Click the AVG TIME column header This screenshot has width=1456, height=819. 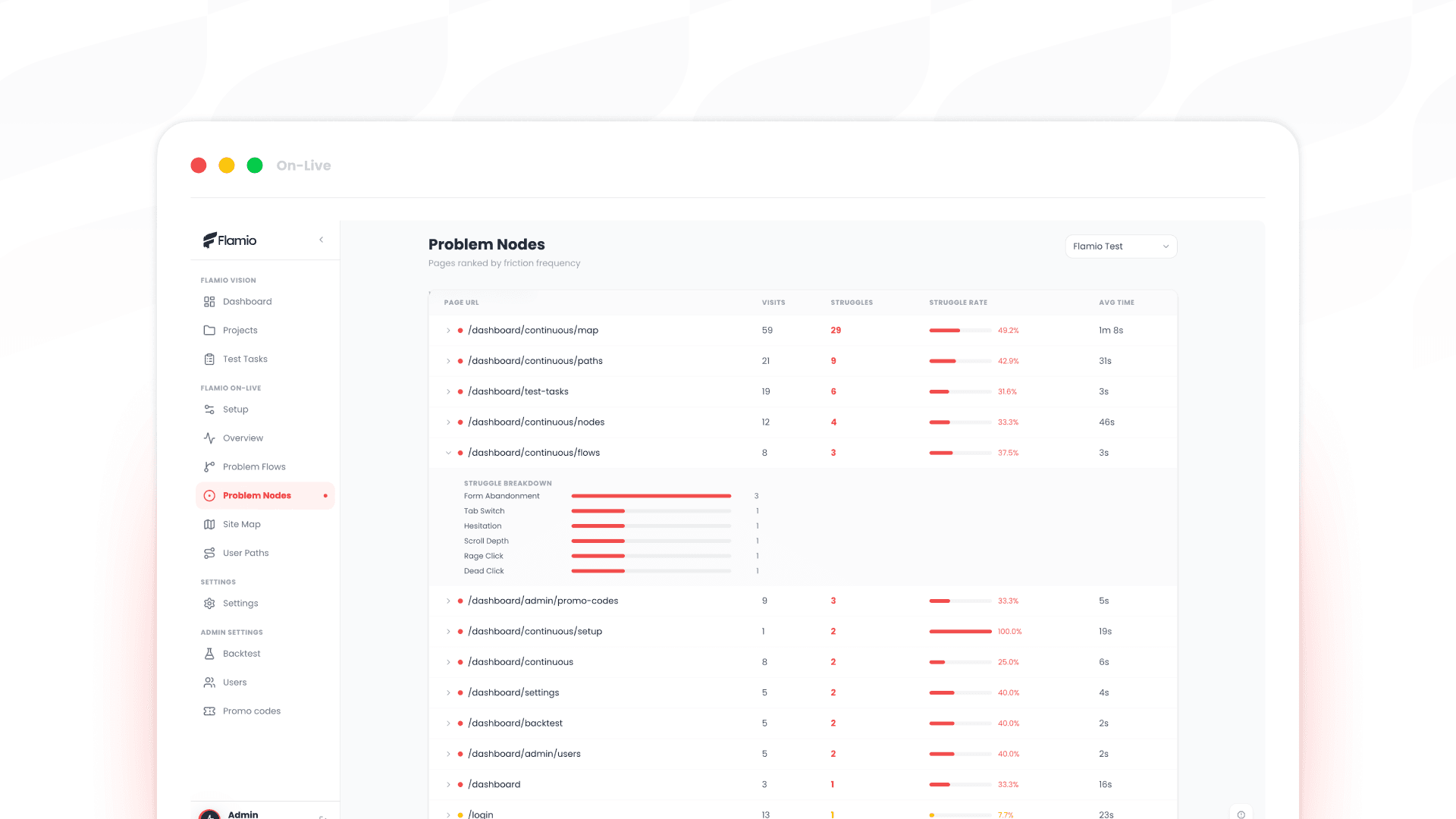coord(1117,303)
